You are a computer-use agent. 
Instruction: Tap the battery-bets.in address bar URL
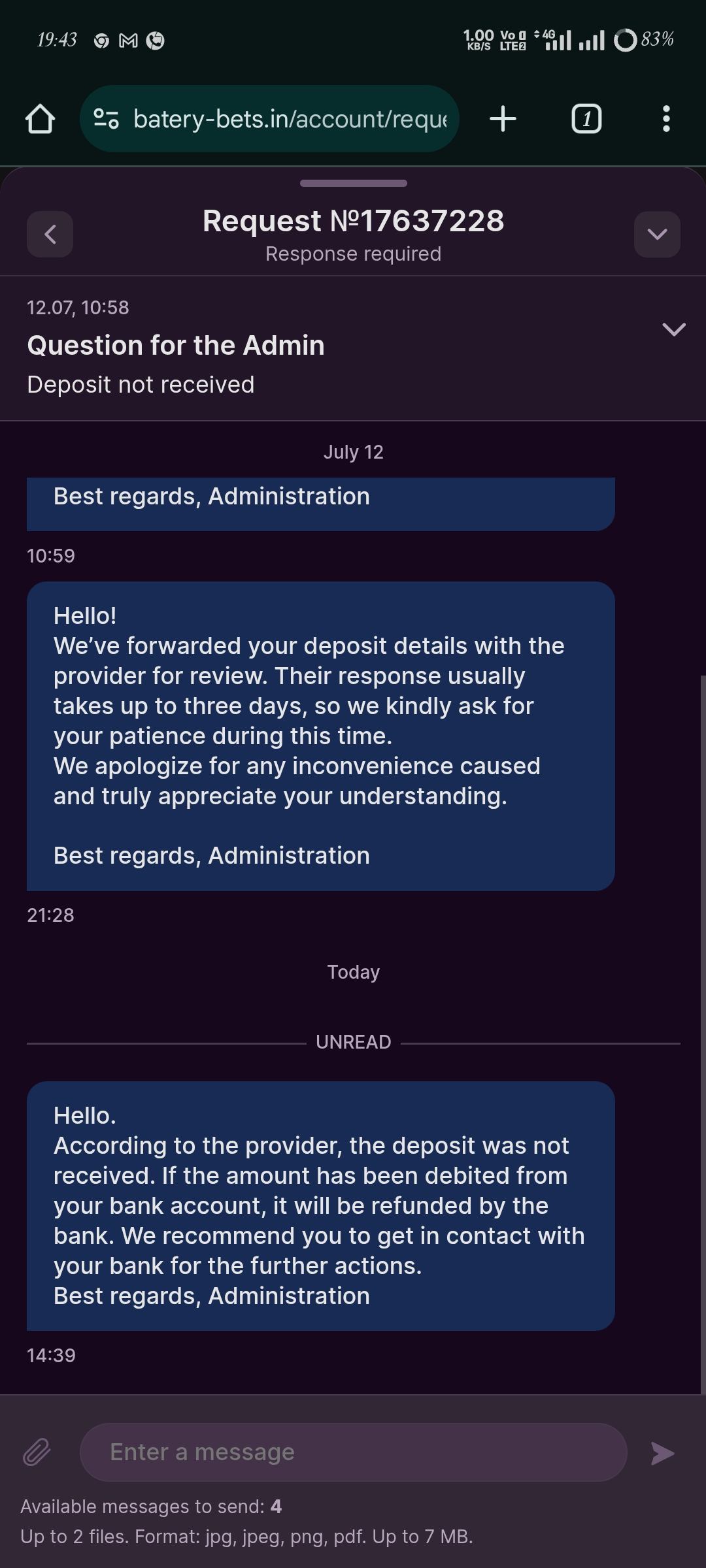click(x=290, y=119)
